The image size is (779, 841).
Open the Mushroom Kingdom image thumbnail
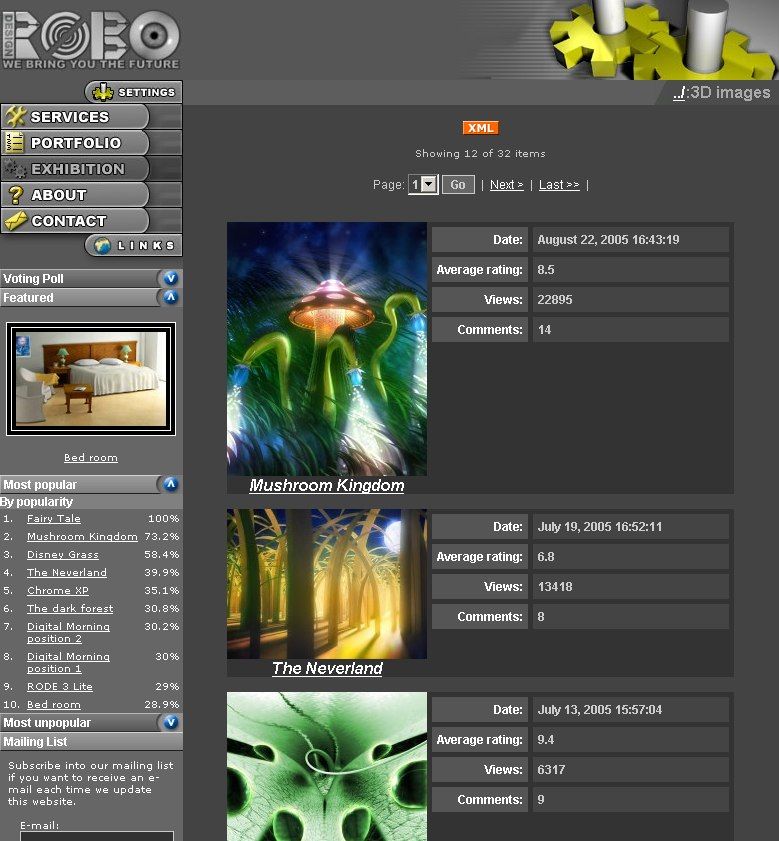point(327,348)
